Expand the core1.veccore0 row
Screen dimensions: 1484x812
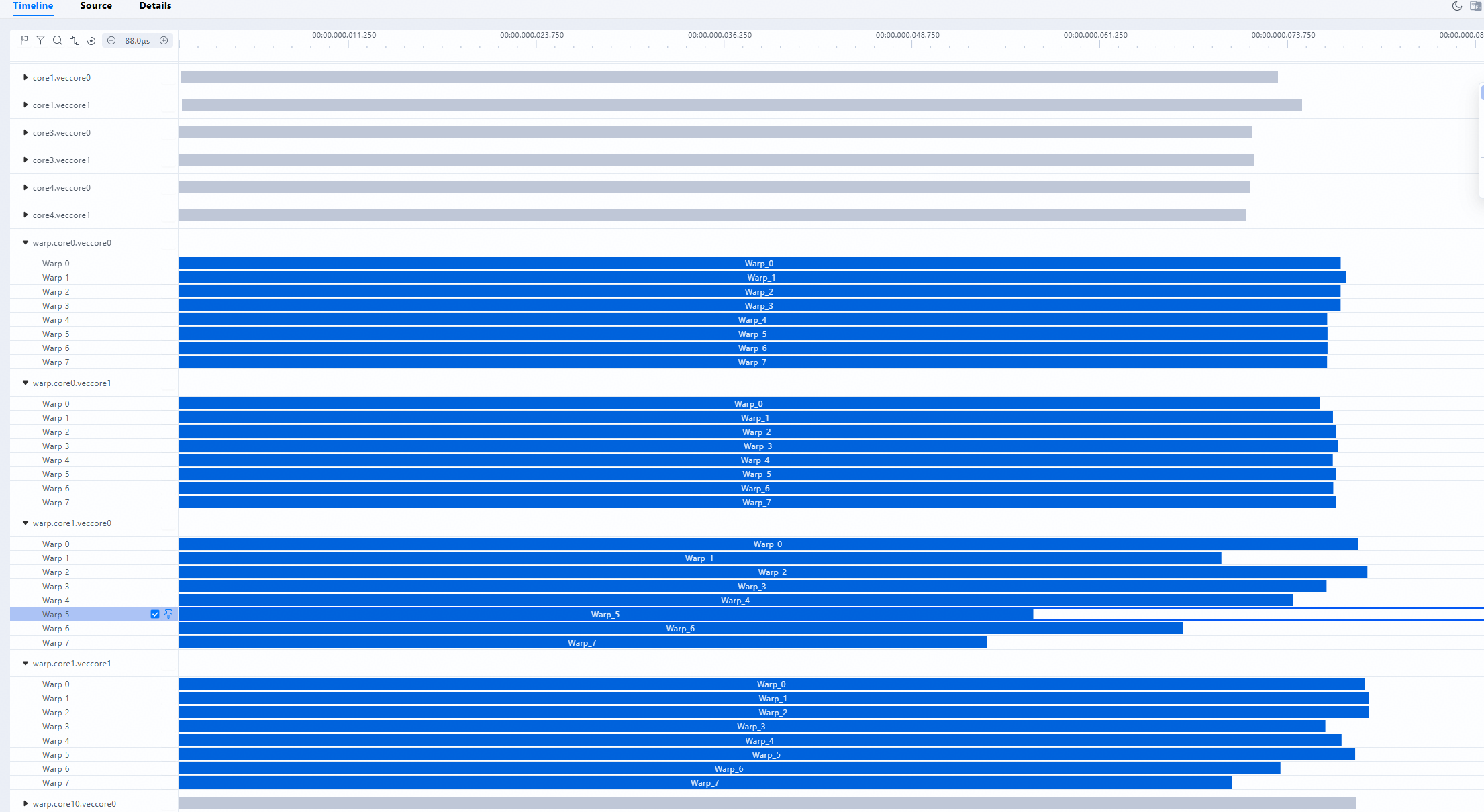[x=26, y=78]
